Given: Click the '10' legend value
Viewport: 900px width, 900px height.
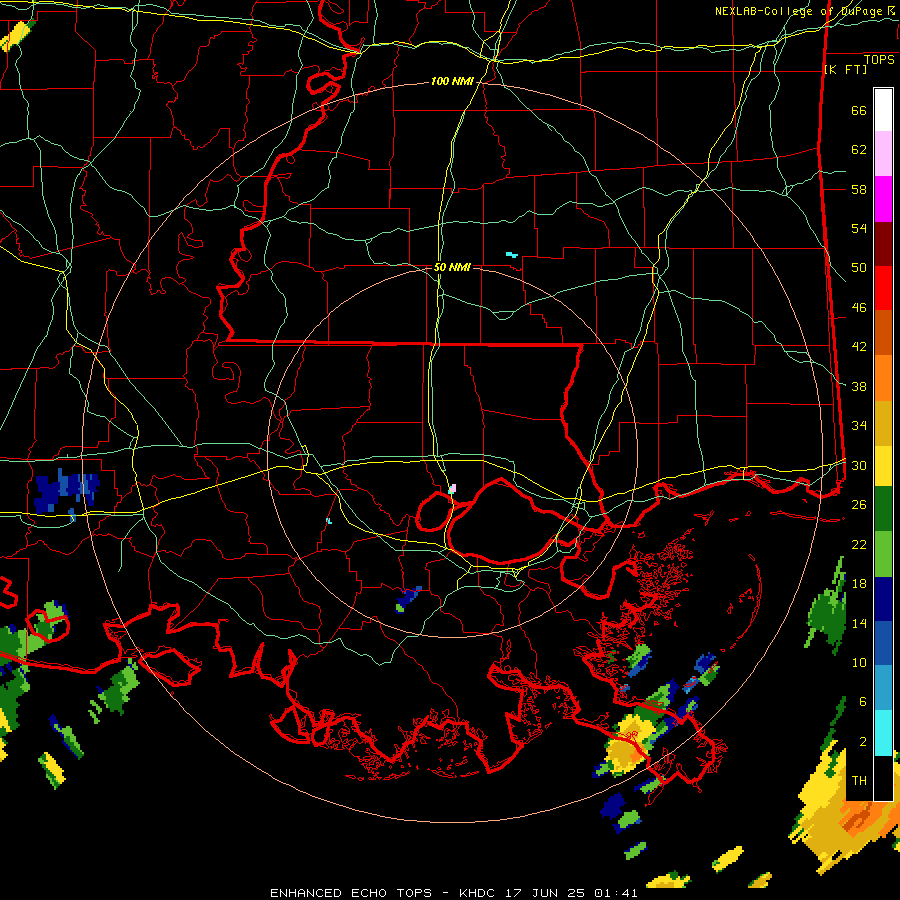Looking at the screenshot, I should point(859,662).
